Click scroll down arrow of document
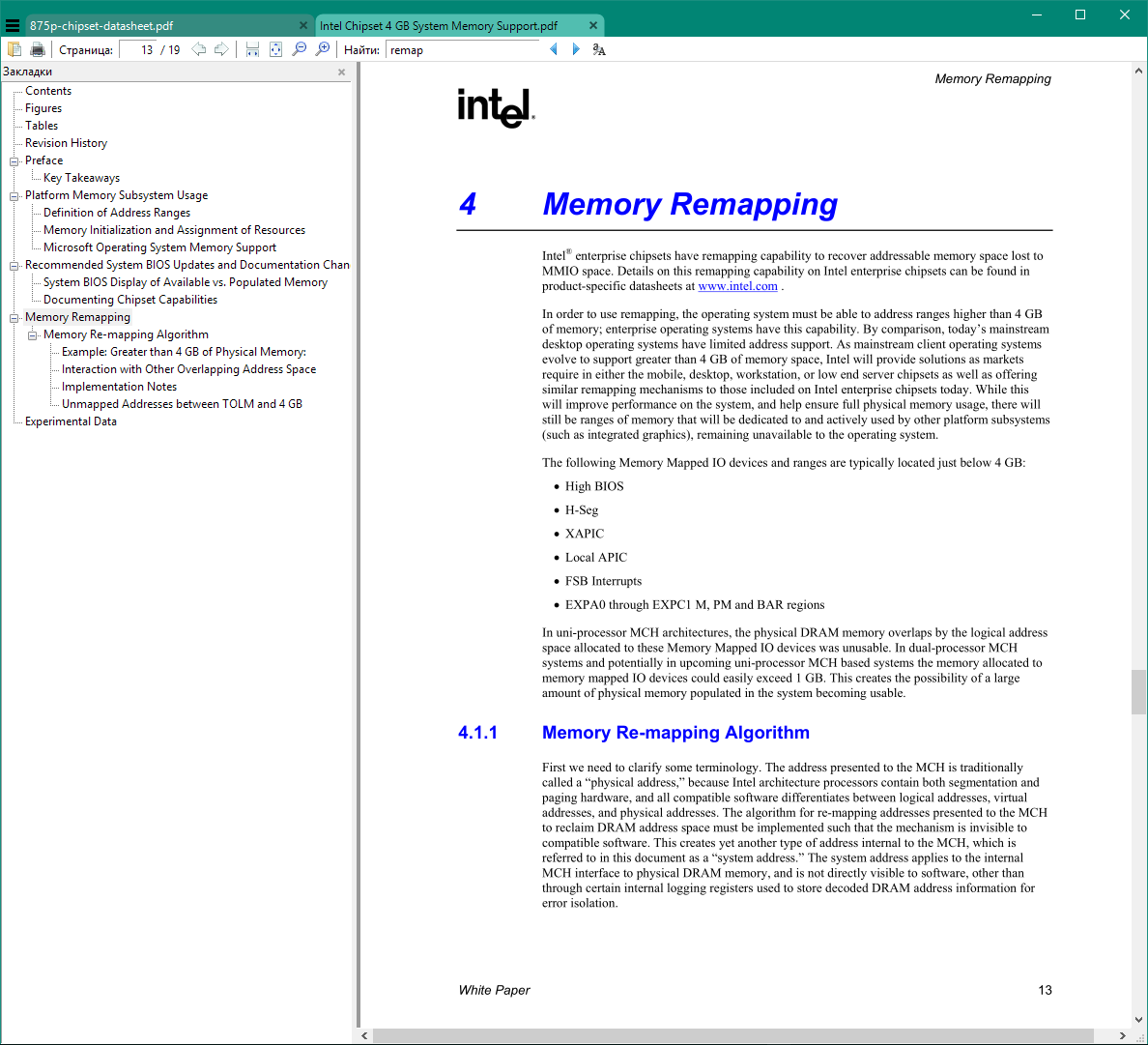Screen dimensions: 1148x1045 (1138, 1020)
